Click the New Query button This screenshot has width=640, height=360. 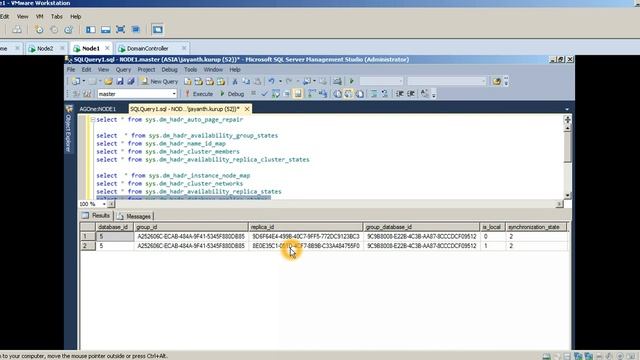[x=160, y=82]
